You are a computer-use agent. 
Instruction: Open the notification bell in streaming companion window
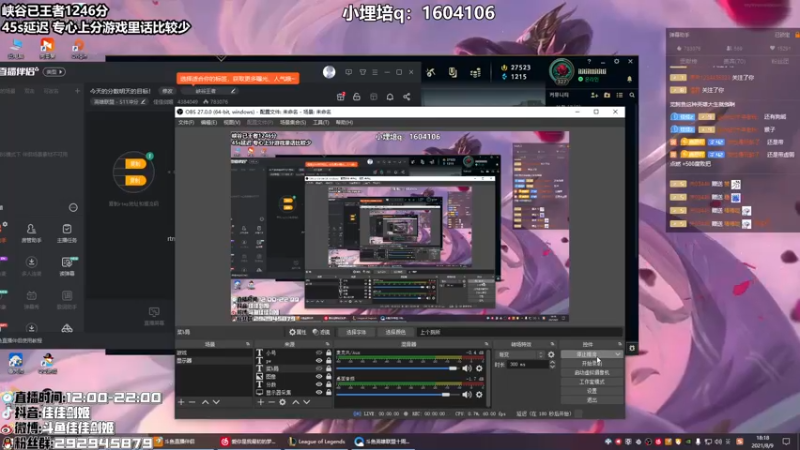[390, 97]
